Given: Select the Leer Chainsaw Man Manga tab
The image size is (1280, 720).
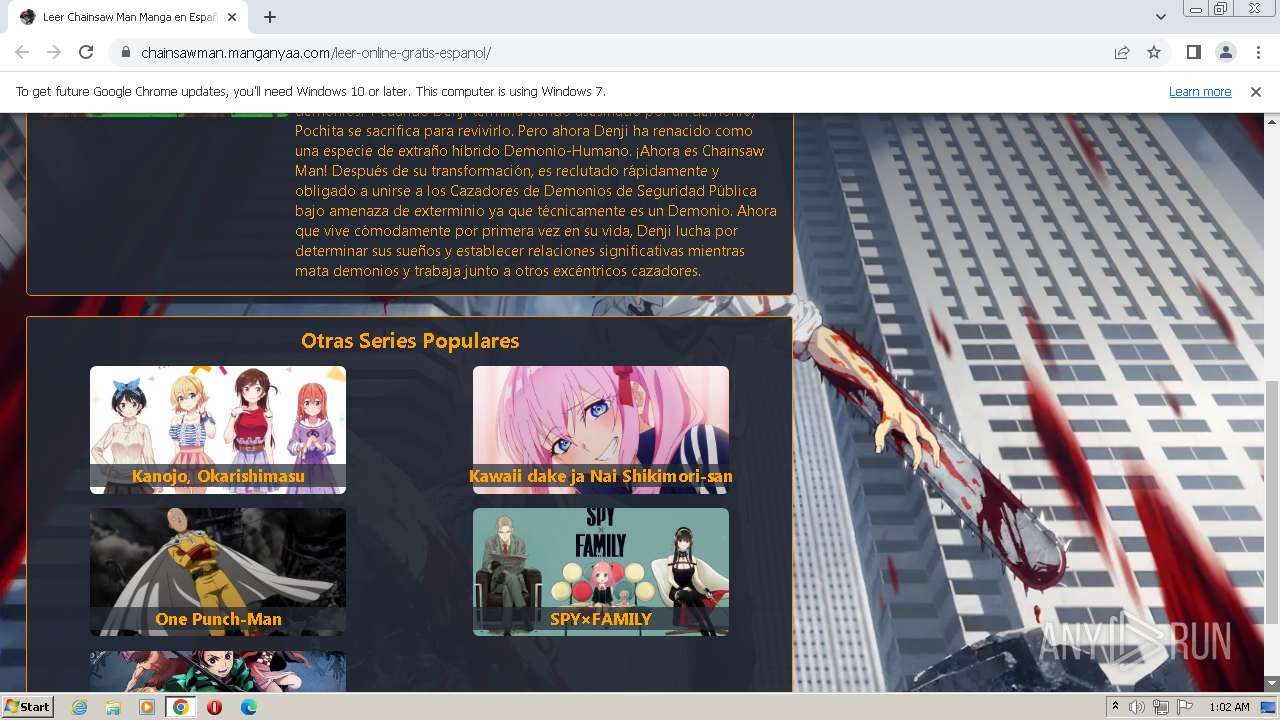Looking at the screenshot, I should [x=128, y=17].
